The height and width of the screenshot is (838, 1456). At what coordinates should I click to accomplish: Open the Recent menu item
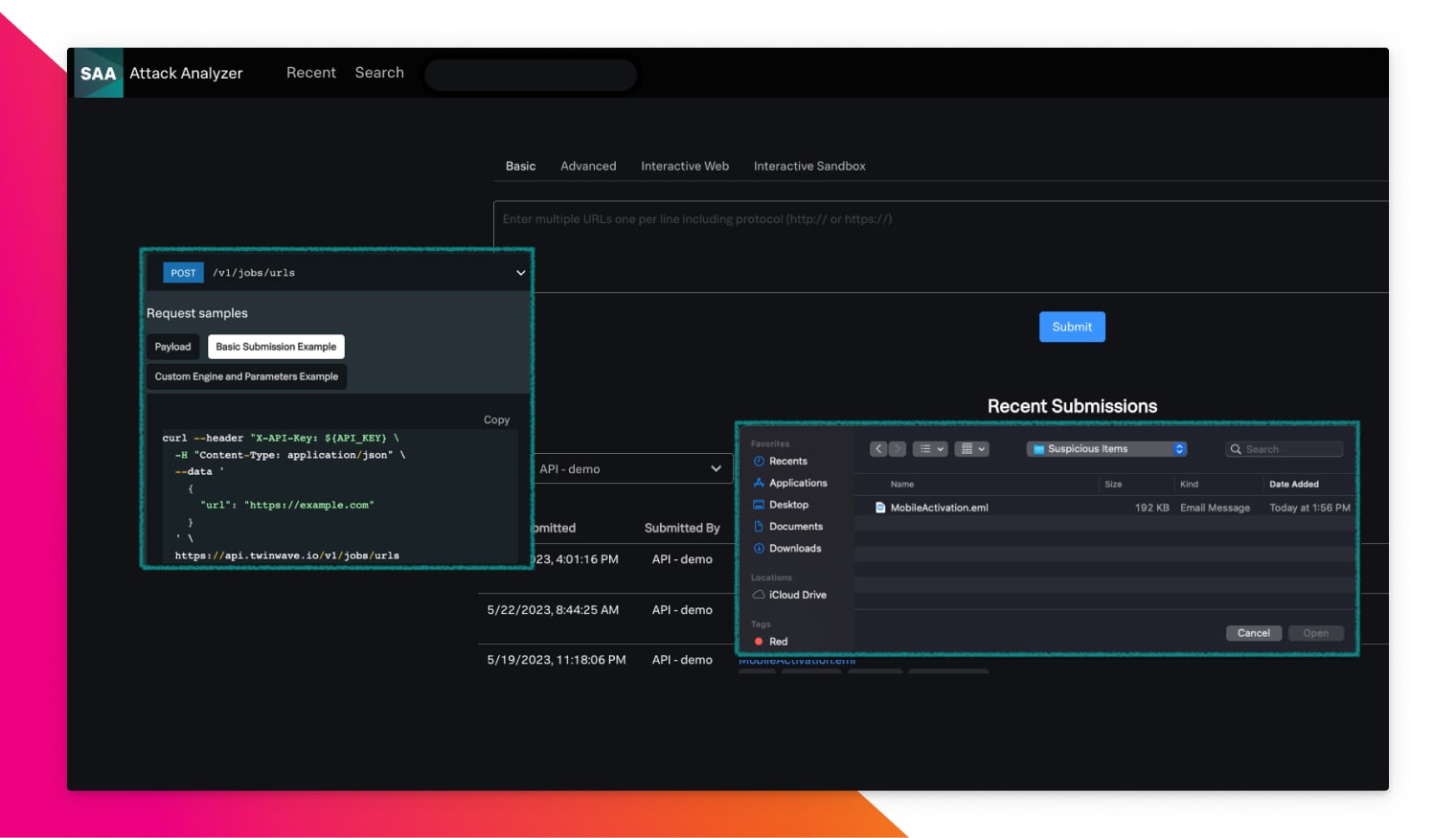pos(311,73)
